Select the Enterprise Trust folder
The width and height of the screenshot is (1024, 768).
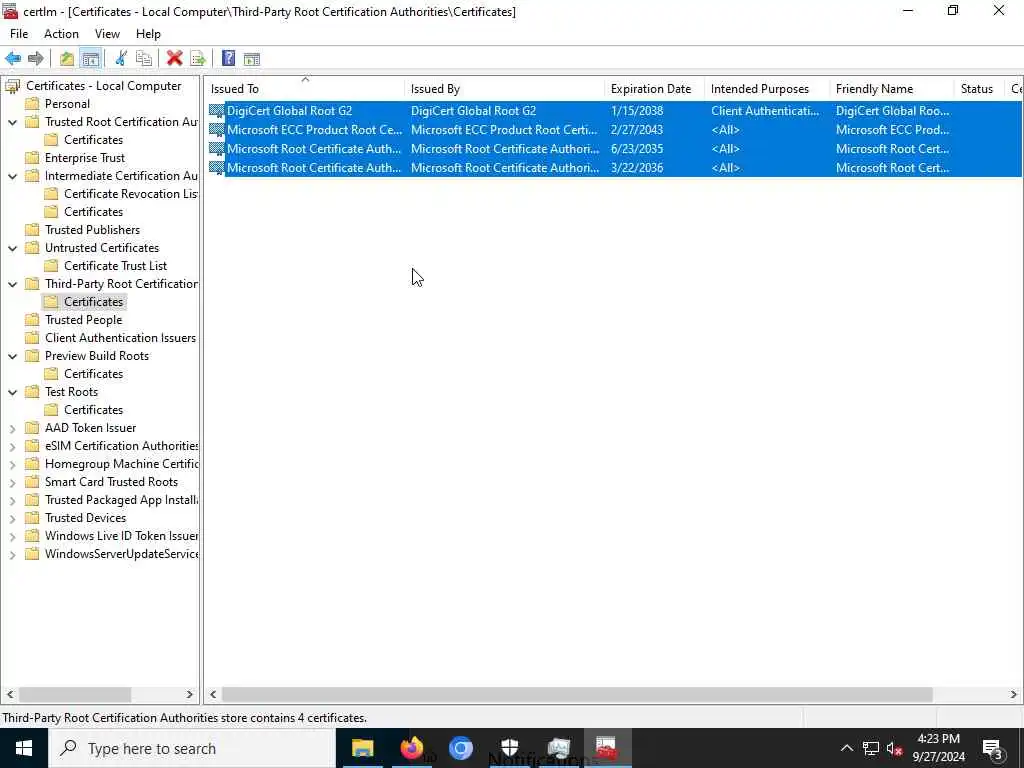[85, 158]
